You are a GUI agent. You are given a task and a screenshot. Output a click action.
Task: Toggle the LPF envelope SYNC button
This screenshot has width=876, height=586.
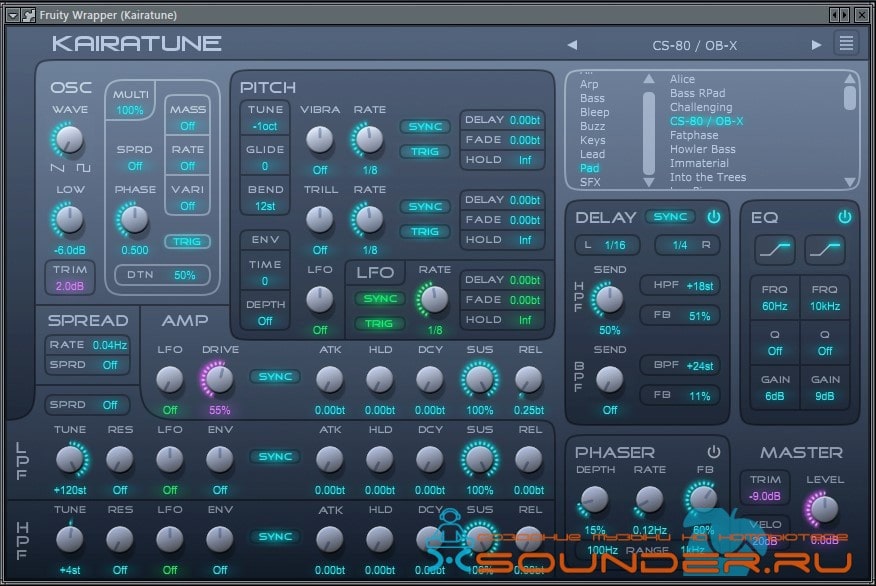(275, 456)
